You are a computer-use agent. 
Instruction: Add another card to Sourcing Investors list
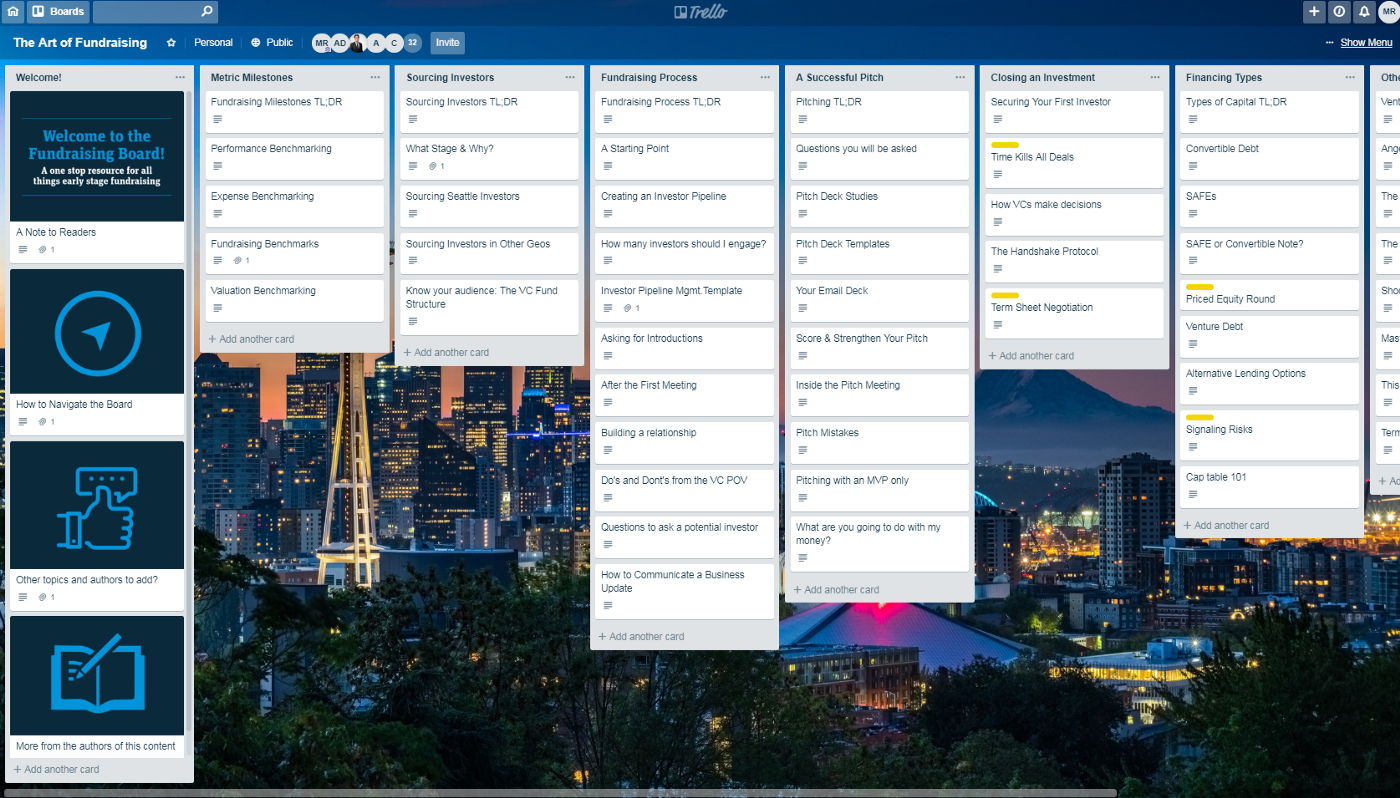tap(451, 352)
